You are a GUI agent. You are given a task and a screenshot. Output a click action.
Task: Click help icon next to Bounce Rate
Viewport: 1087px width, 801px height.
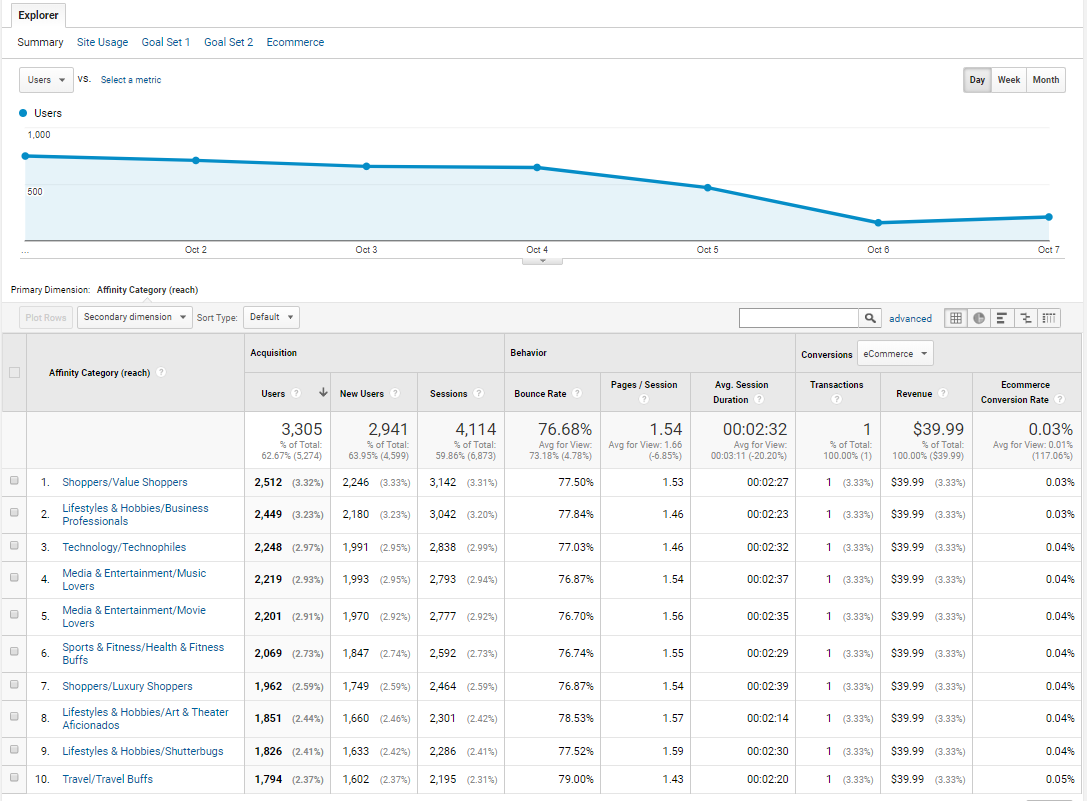tap(577, 394)
